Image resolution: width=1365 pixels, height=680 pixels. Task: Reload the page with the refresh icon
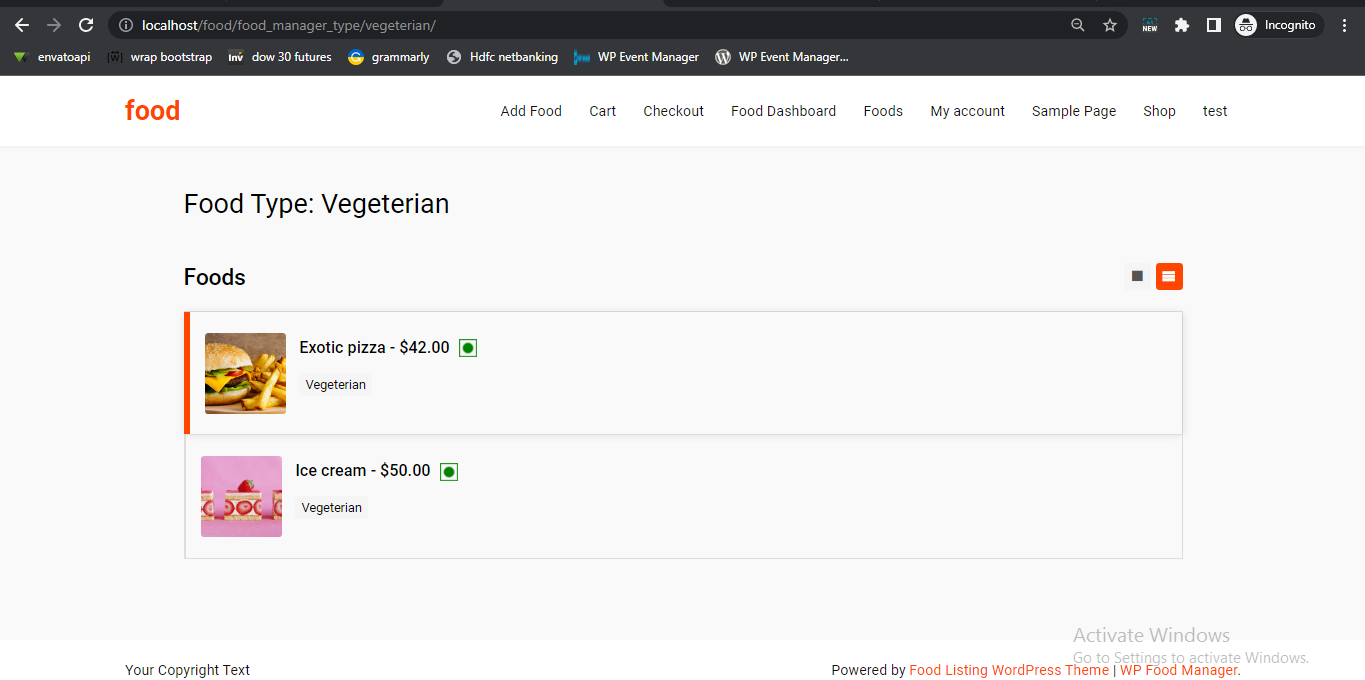tap(86, 25)
